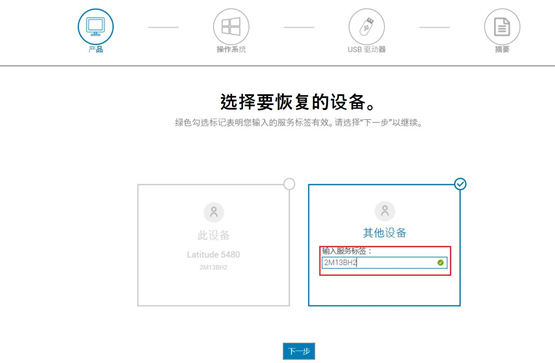The width and height of the screenshot is (555, 363).
Task: Click the 摘要 step label
Action: pos(502,50)
